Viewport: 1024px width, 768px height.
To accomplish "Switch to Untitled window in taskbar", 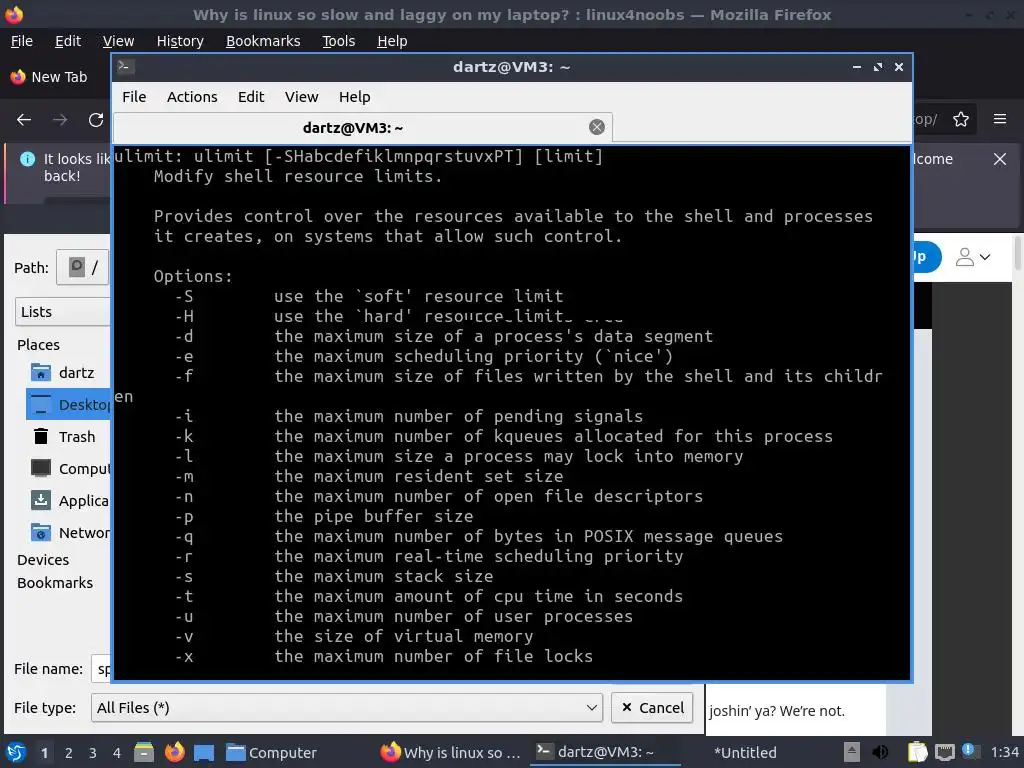I will click(x=744, y=753).
